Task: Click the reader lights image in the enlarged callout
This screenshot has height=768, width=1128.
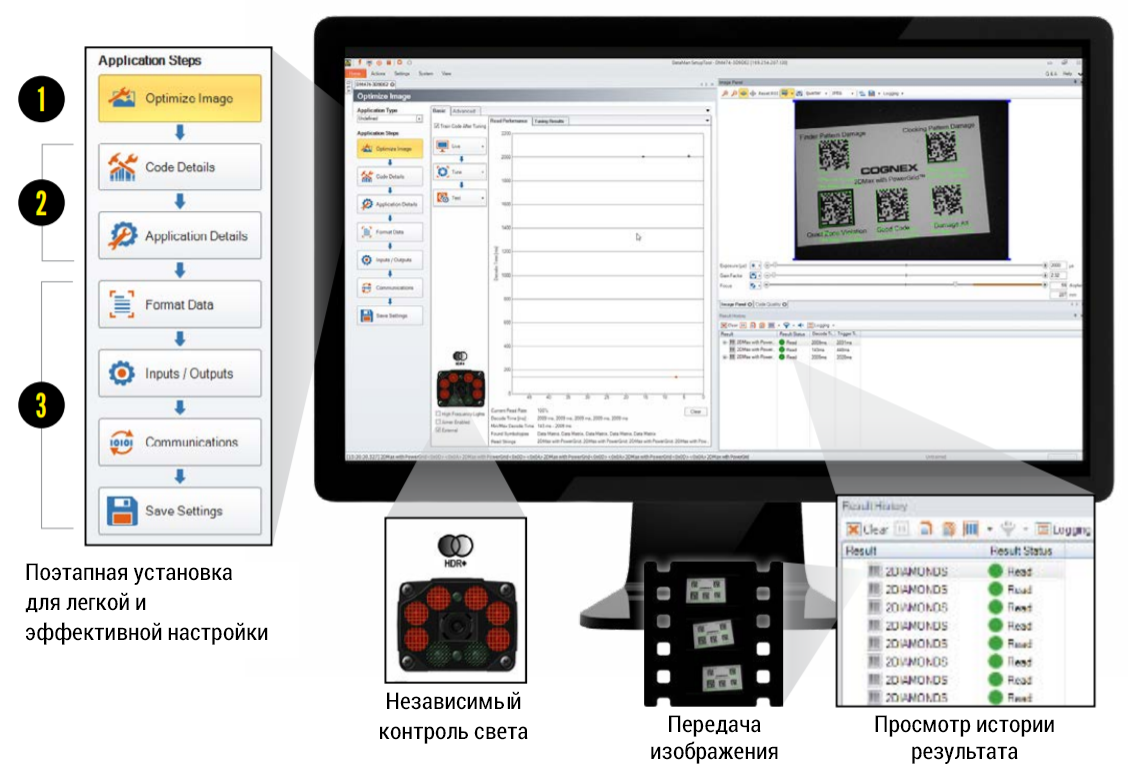Action: pos(456,625)
